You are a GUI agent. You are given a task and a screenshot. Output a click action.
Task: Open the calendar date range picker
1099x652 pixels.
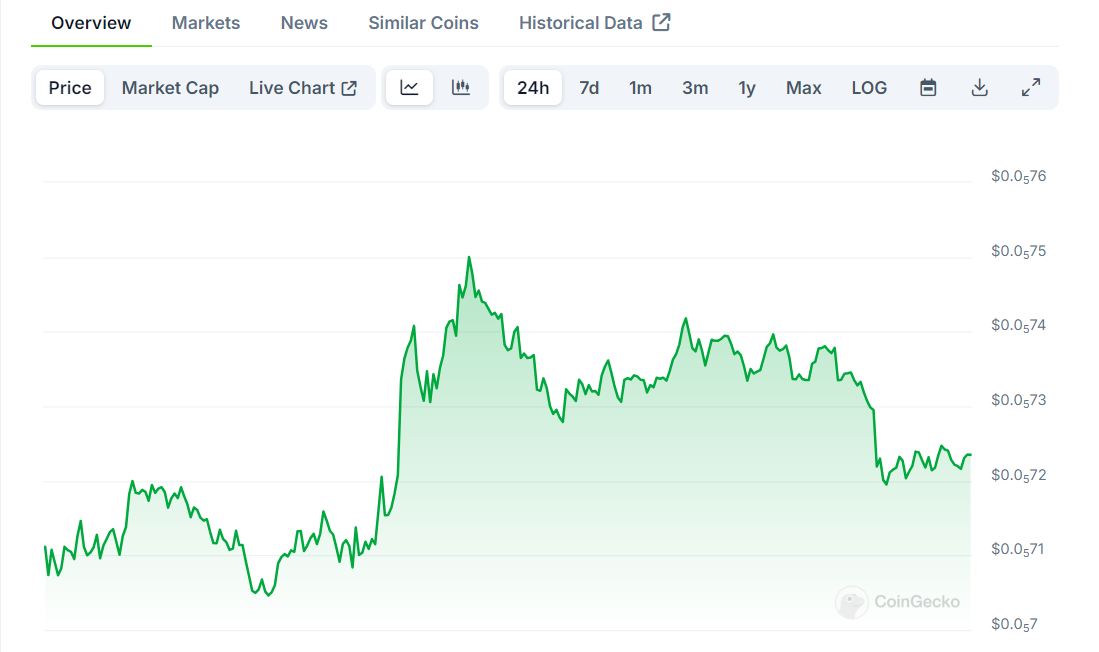[x=928, y=88]
